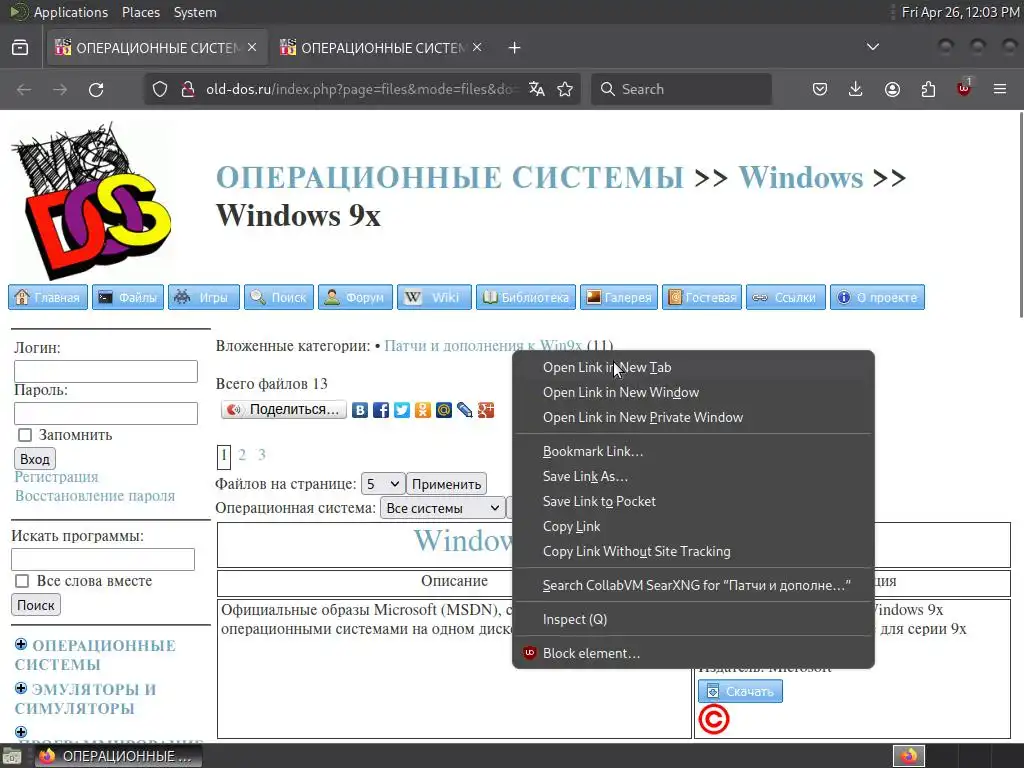Open the System menu
The image size is (1024, 768).
point(195,12)
